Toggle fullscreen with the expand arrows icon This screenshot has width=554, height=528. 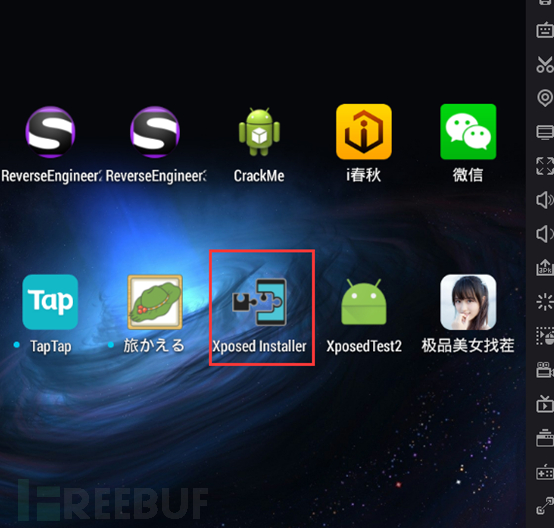tap(545, 166)
